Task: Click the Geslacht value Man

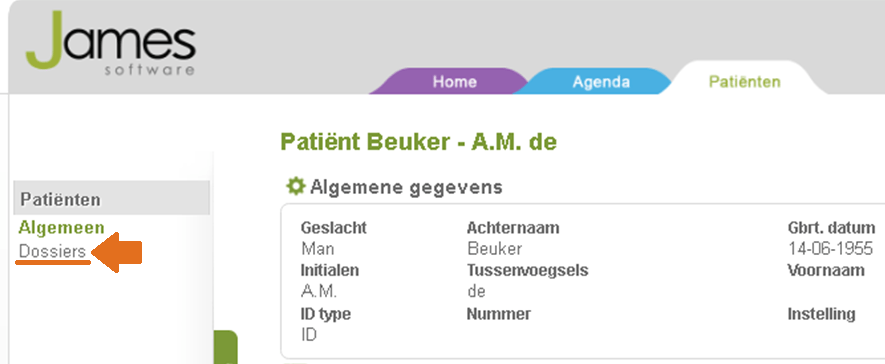Action: (x=317, y=249)
